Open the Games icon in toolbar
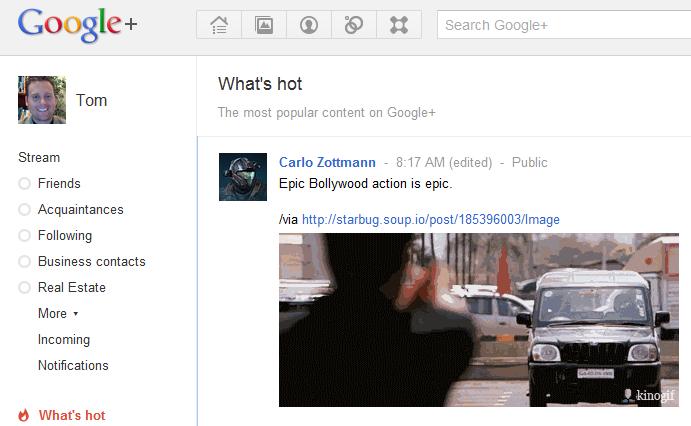The height and width of the screenshot is (426, 691). (x=399, y=25)
